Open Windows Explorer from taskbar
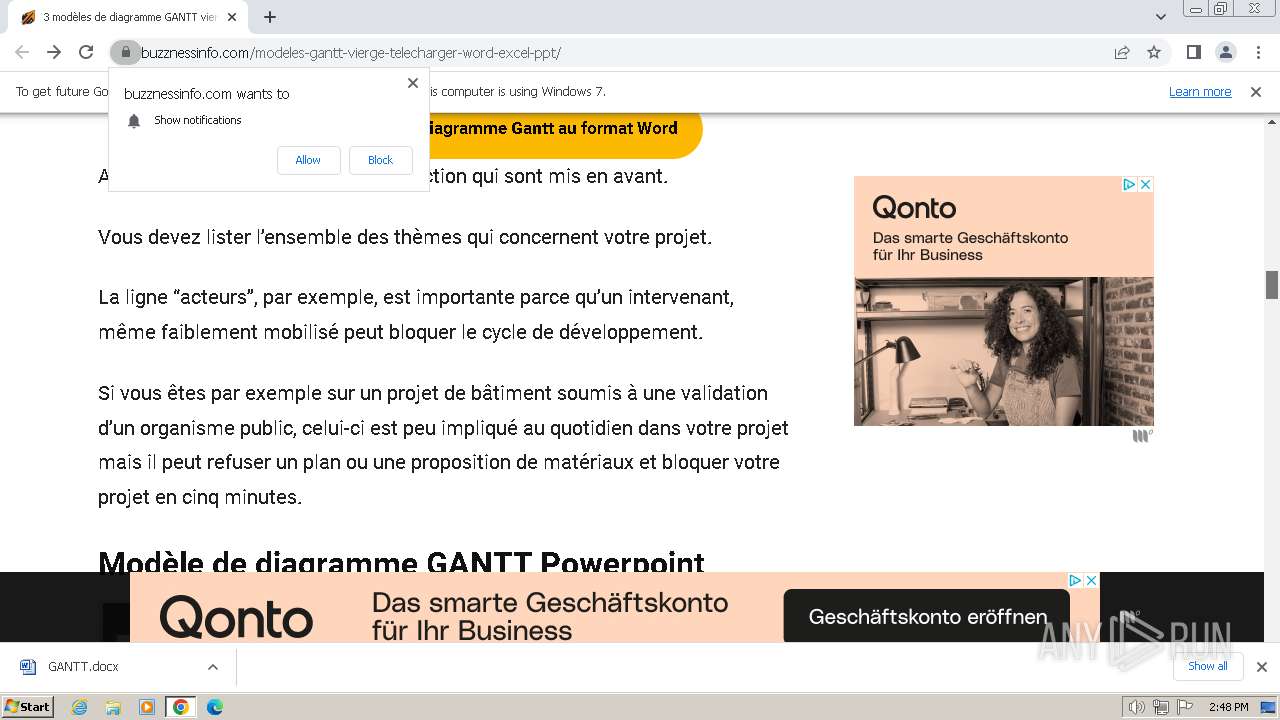 113,707
